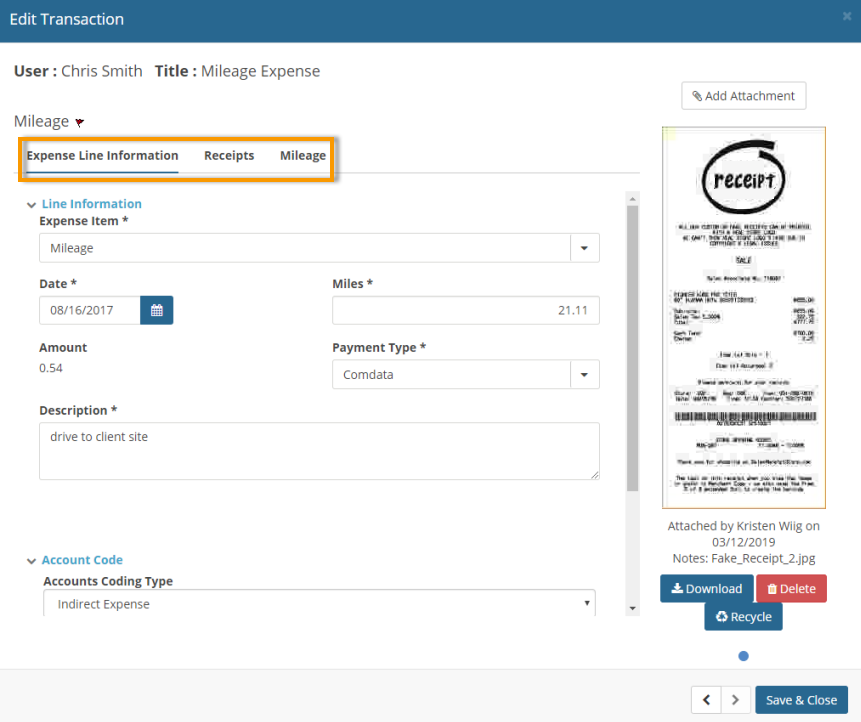The image size is (861, 722).
Task: Close the Edit Transaction dialog
Action: (x=847, y=18)
